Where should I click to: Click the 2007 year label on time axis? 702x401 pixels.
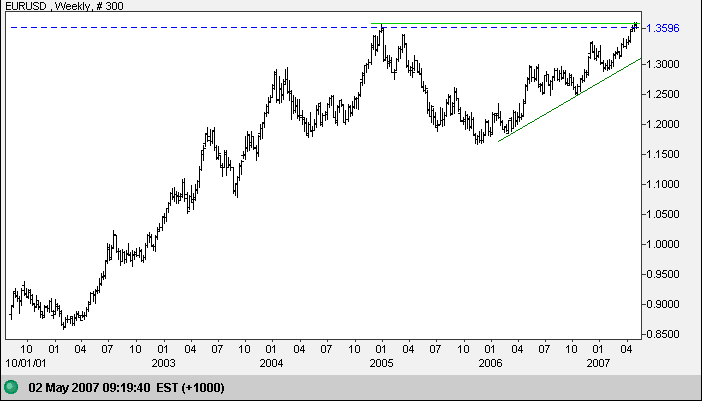click(x=599, y=363)
